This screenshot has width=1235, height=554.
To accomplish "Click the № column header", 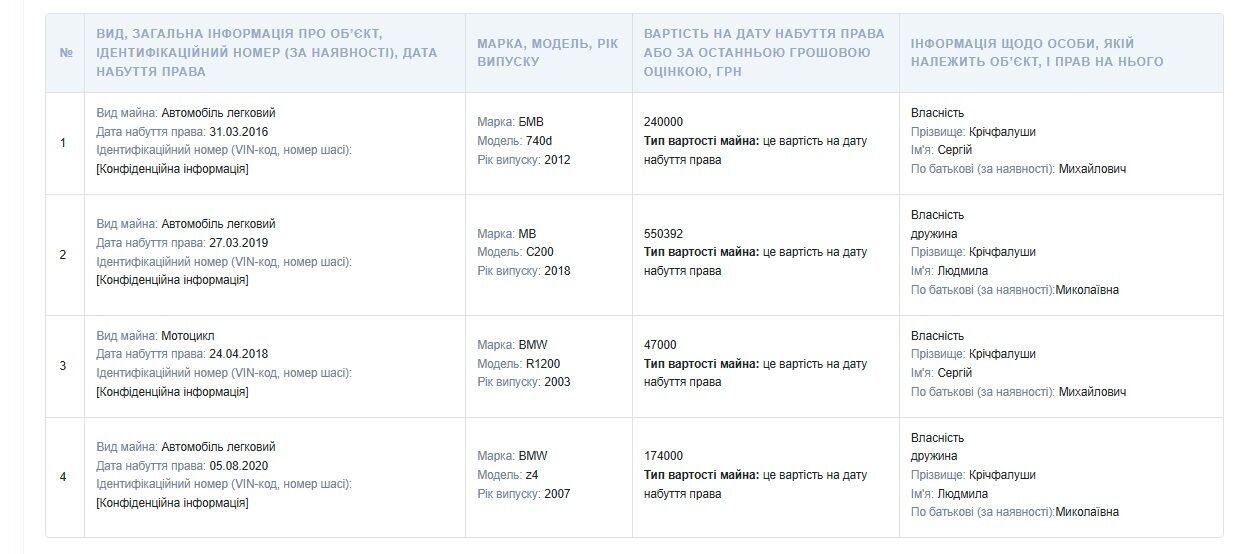I will [x=65, y=53].
